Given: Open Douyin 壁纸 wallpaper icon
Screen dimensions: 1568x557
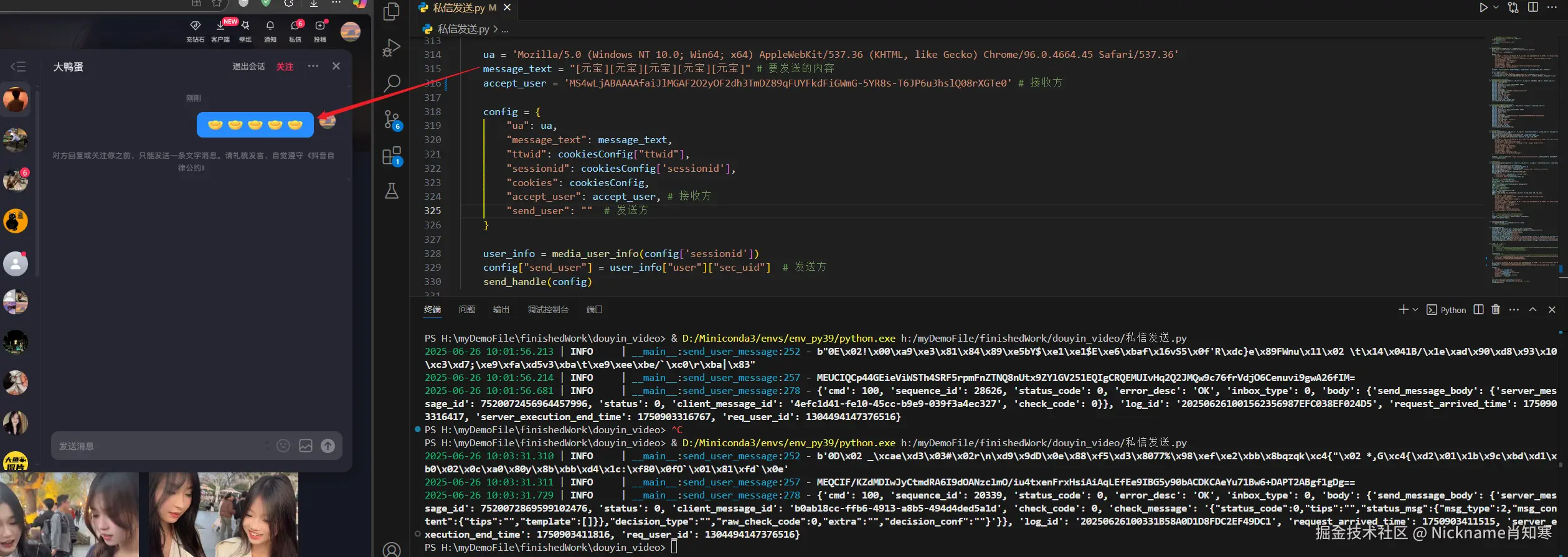Looking at the screenshot, I should click(x=245, y=31).
